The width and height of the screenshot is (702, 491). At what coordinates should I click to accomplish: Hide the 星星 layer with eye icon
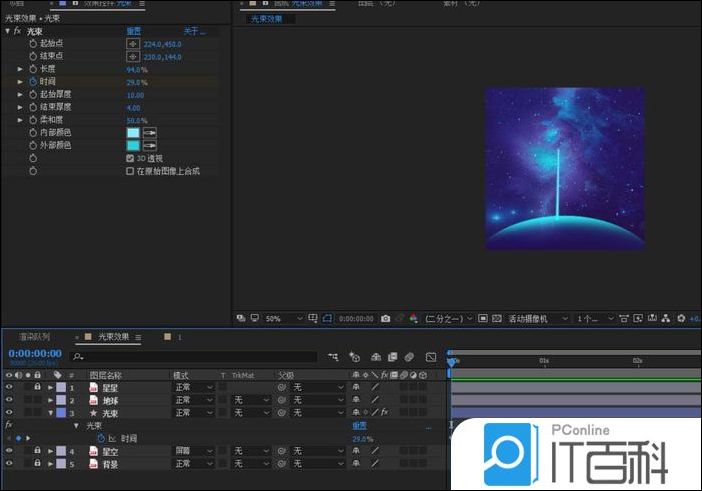9,387
